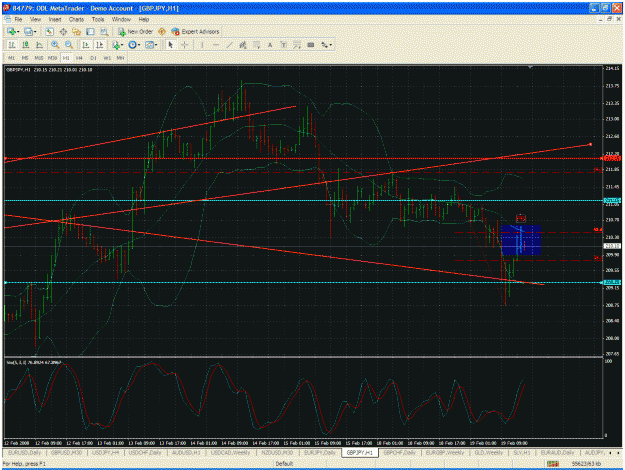The height and width of the screenshot is (470, 625).
Task: Switch to W1 timeframe
Action: point(107,58)
